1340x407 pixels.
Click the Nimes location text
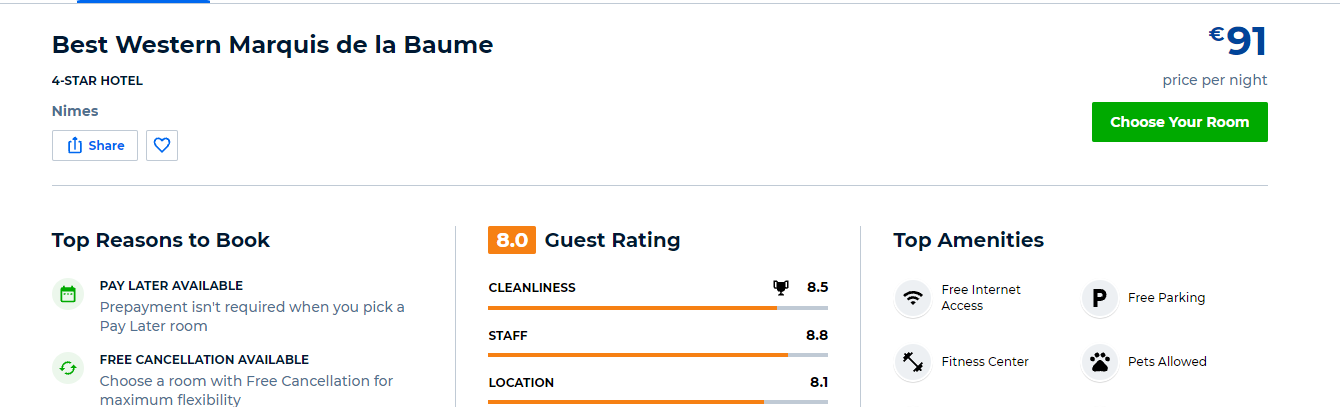click(x=75, y=111)
